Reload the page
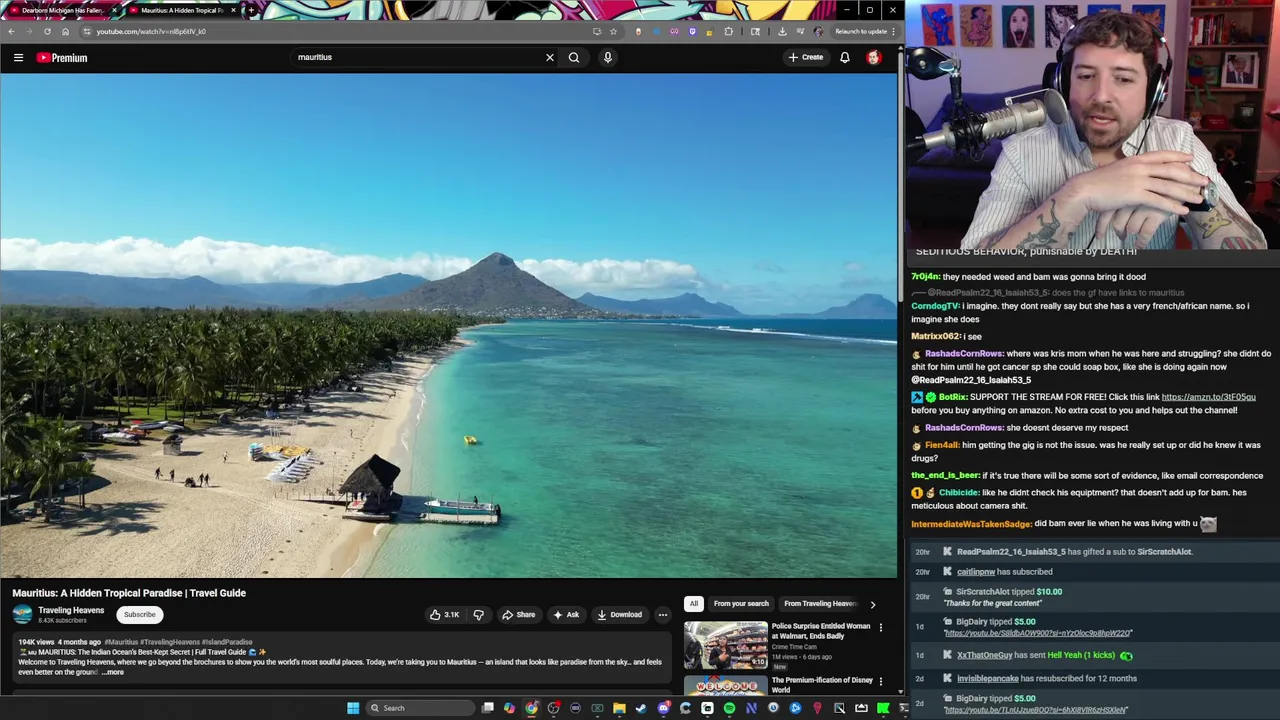Screen dimensions: 1280x720 pos(47,31)
